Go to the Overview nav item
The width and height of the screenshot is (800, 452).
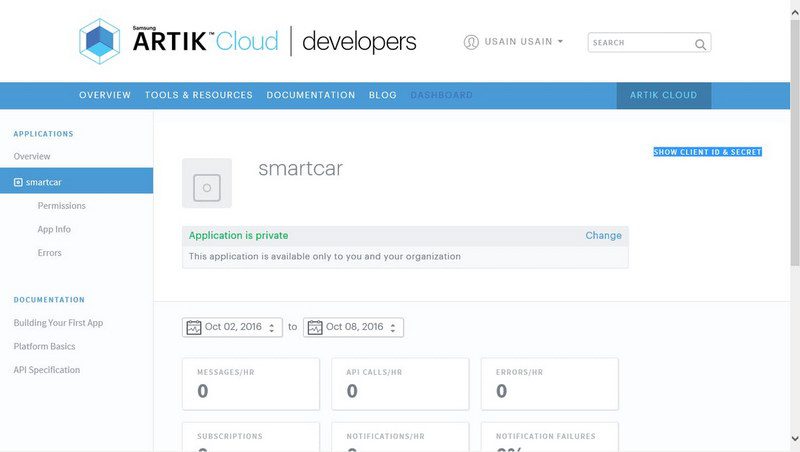105,95
